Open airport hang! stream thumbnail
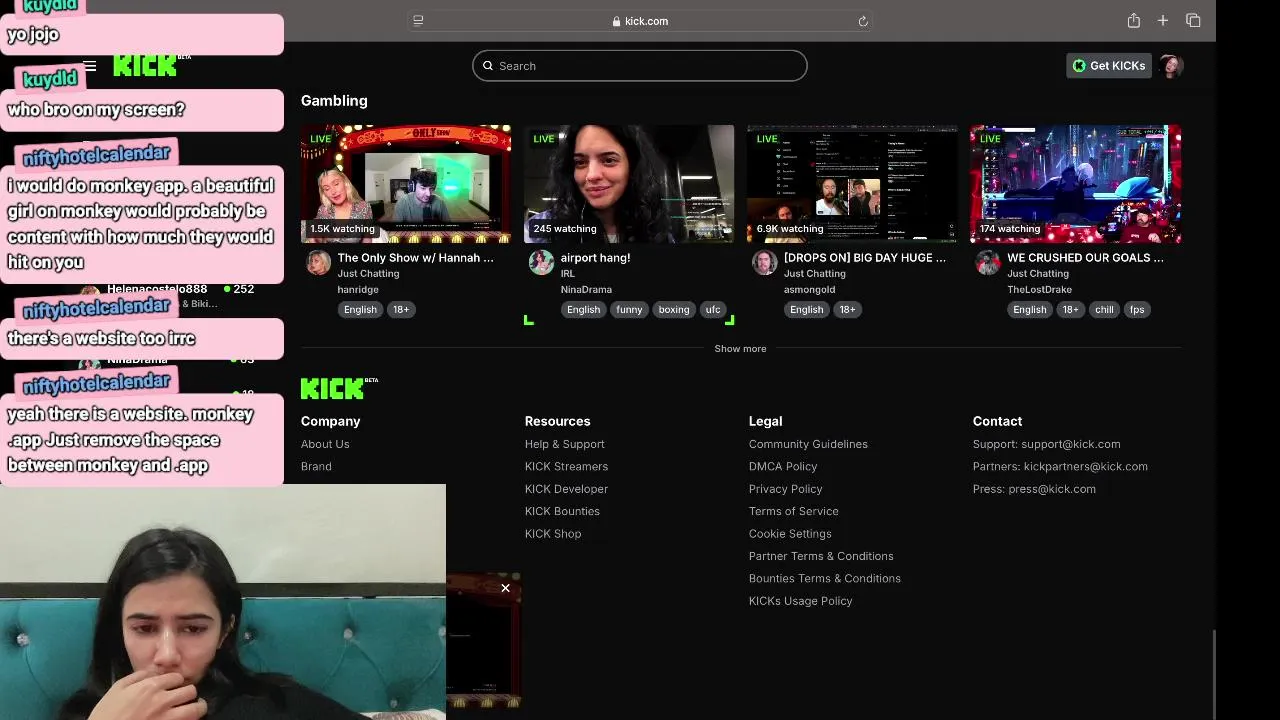Screen dimensions: 1280x720 pyautogui.click(x=629, y=184)
